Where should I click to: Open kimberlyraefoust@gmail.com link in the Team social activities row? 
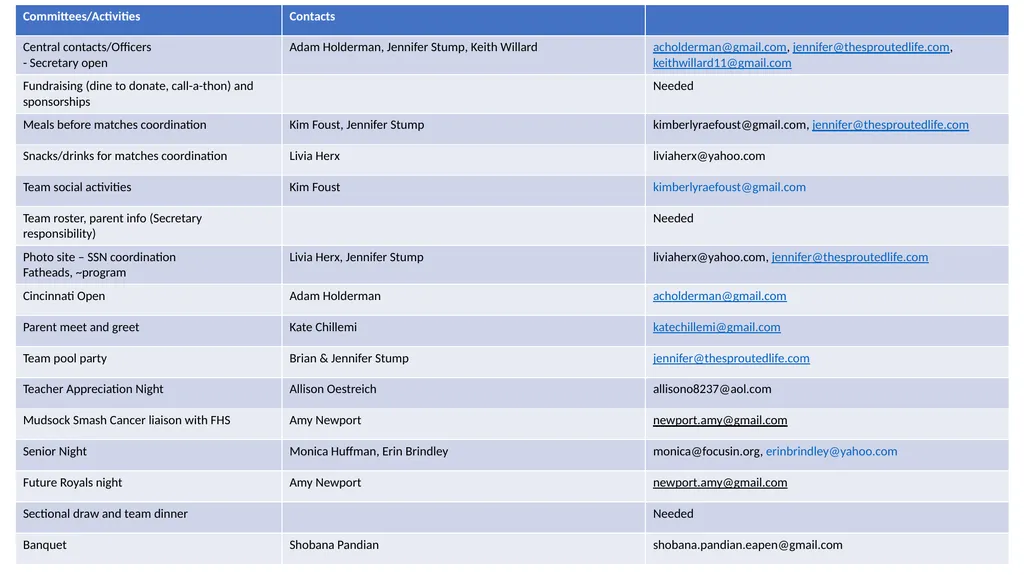click(729, 187)
